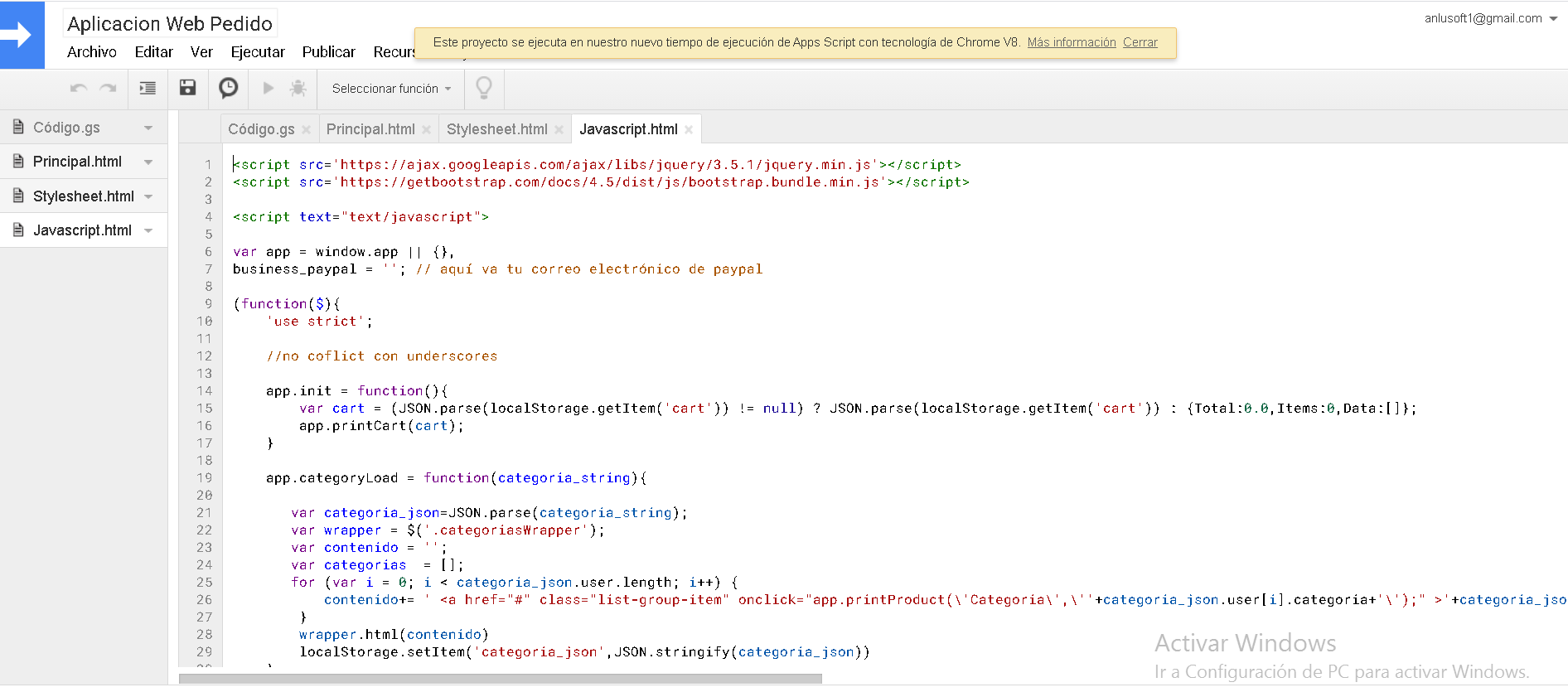Image resolution: width=1568 pixels, height=692 pixels.
Task: Close the Javascript.html tab
Action: [689, 130]
